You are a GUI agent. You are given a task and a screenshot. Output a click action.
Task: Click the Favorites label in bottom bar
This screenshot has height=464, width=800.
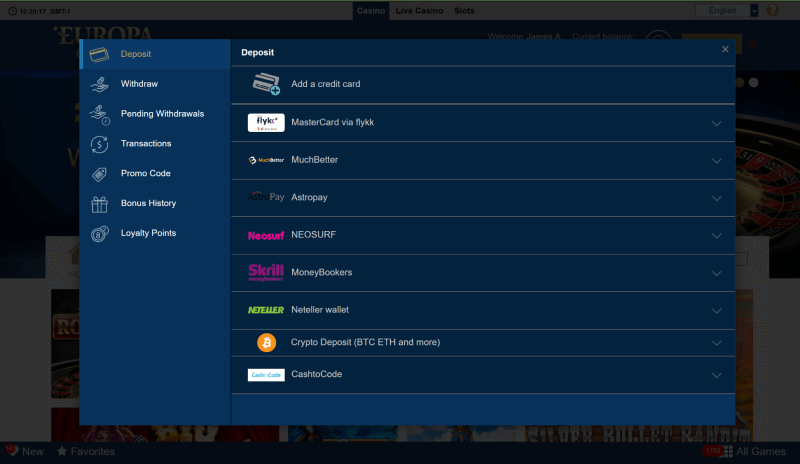pos(92,451)
